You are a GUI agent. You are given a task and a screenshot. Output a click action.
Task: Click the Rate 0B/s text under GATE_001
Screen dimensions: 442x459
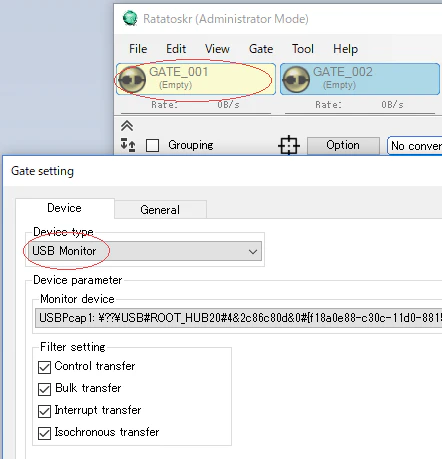pyautogui.click(x=195, y=105)
